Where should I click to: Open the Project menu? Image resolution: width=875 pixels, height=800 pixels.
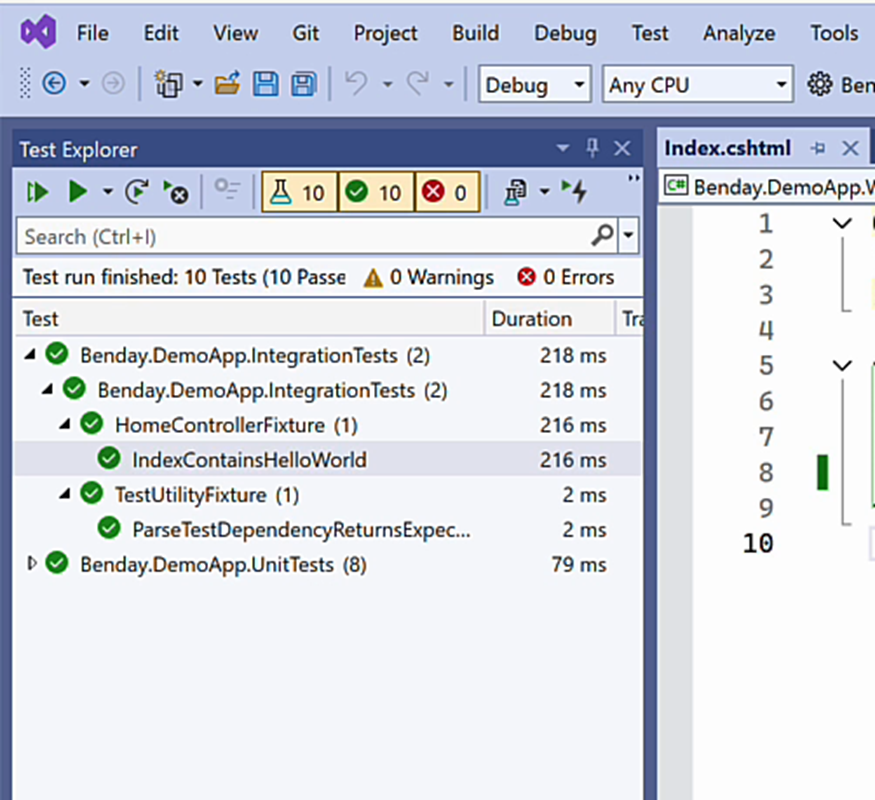(x=385, y=33)
